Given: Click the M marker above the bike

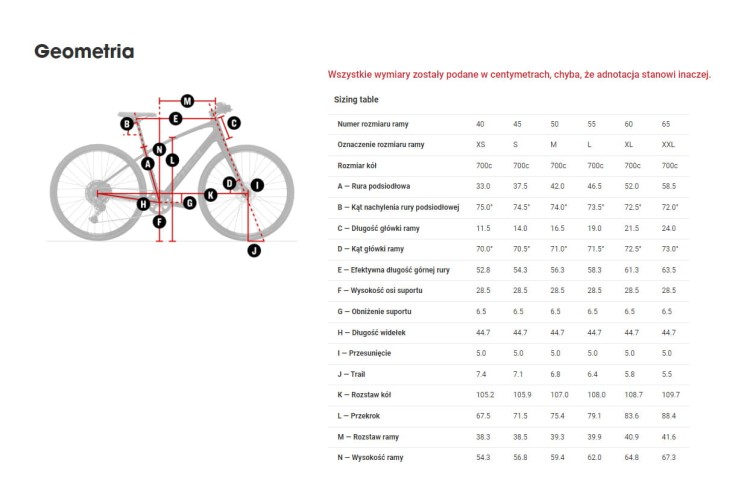Looking at the screenshot, I should (x=188, y=101).
